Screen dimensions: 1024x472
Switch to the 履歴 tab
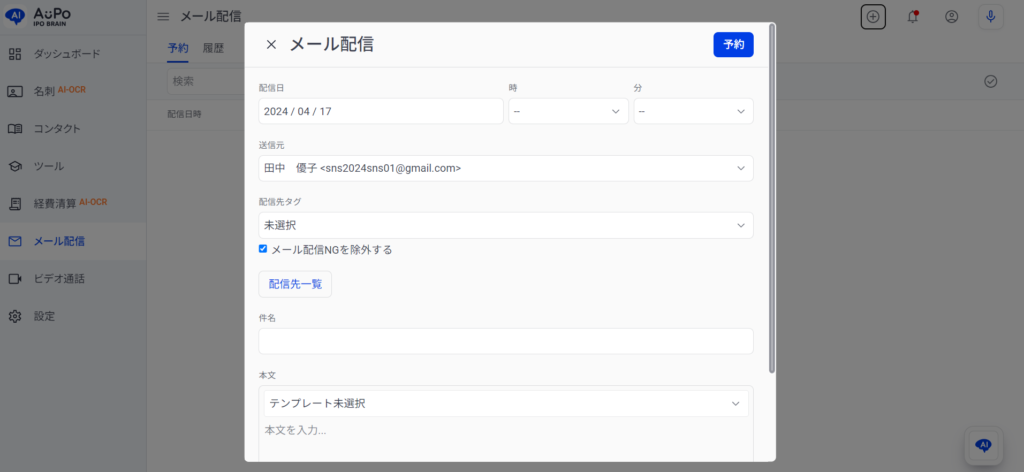point(213,48)
